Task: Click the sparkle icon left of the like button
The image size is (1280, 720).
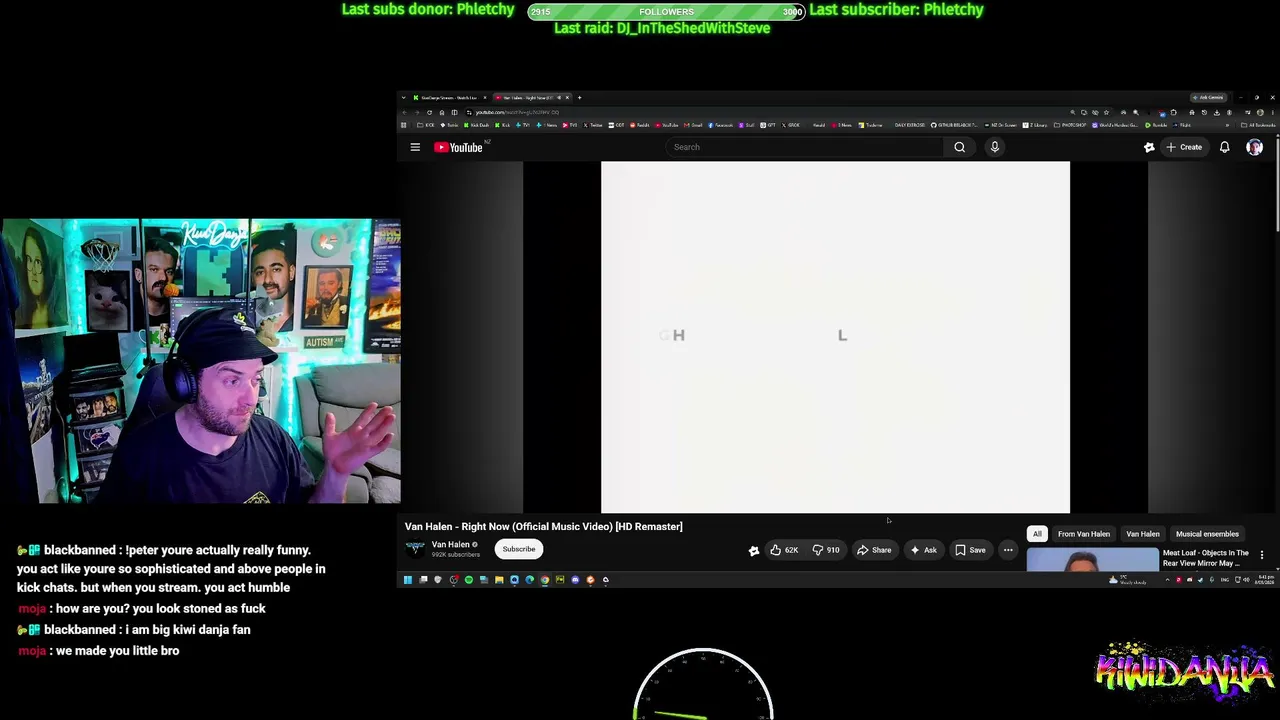Action: [753, 550]
